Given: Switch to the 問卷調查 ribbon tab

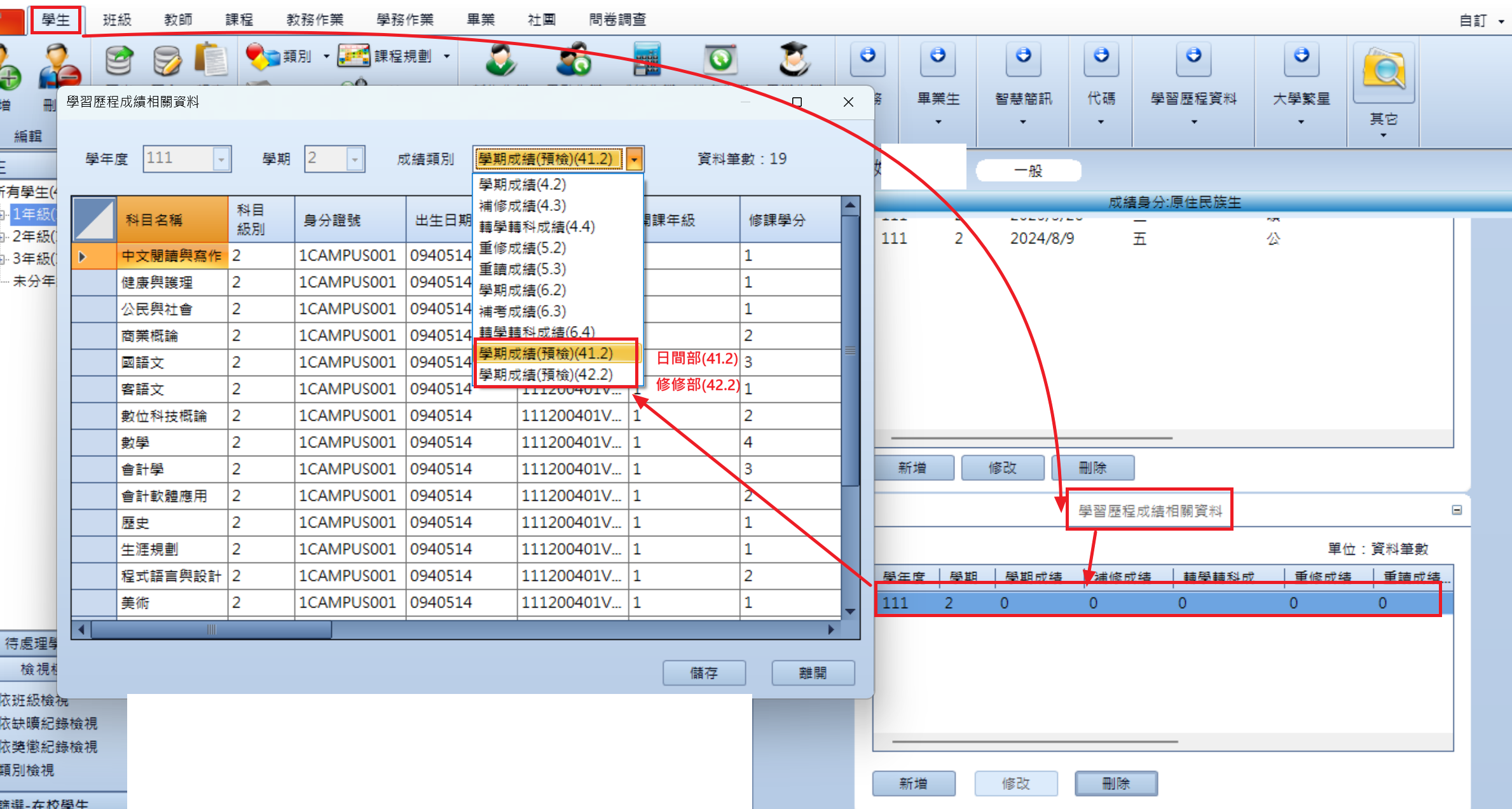Looking at the screenshot, I should coord(617,20).
